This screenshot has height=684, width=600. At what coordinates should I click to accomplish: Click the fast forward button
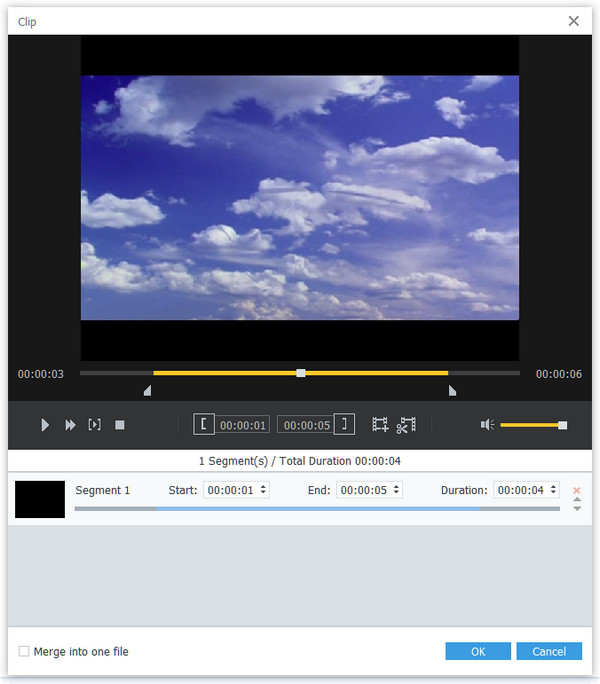pos(70,425)
